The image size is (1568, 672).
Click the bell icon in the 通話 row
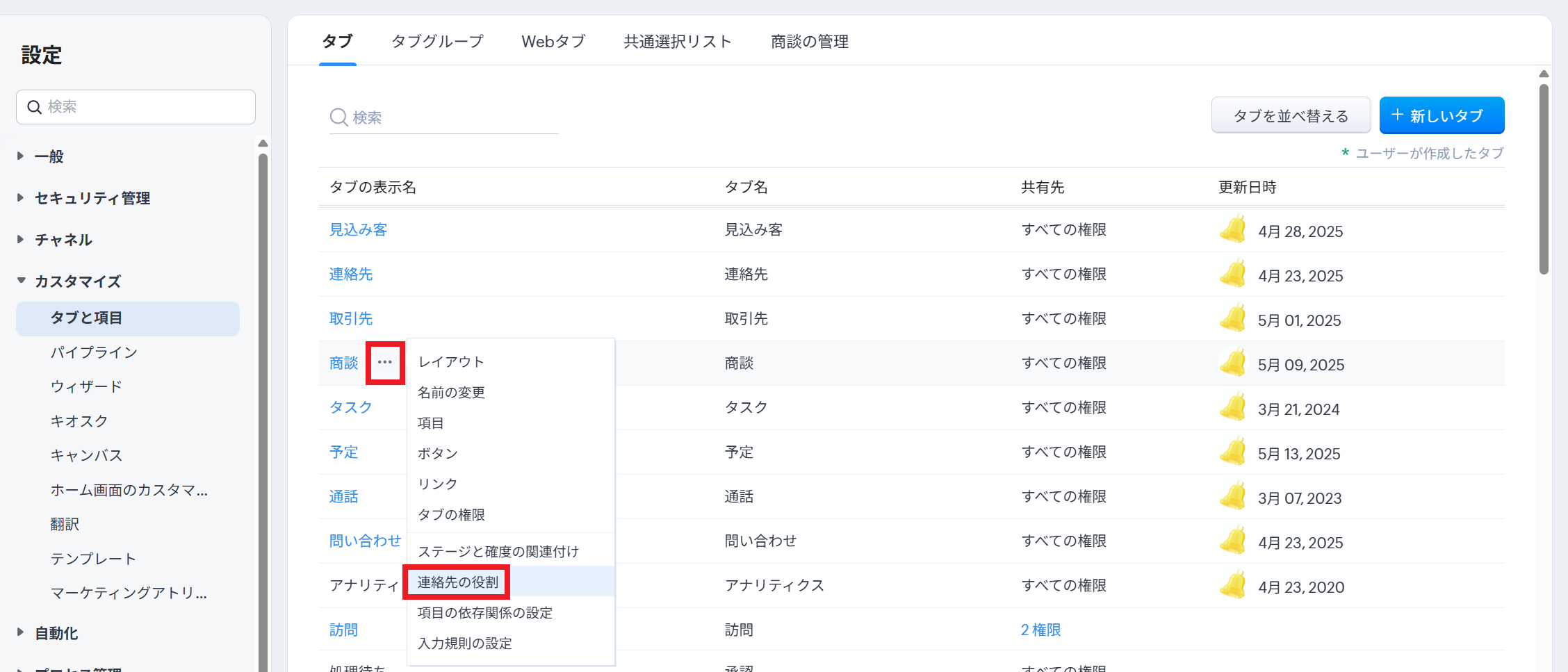(1233, 497)
